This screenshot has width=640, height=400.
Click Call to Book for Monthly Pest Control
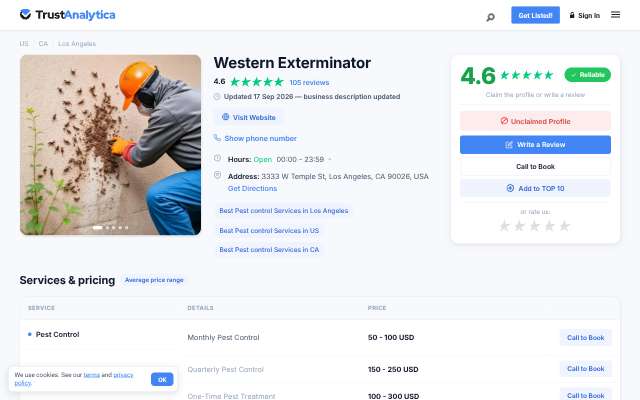(585, 338)
